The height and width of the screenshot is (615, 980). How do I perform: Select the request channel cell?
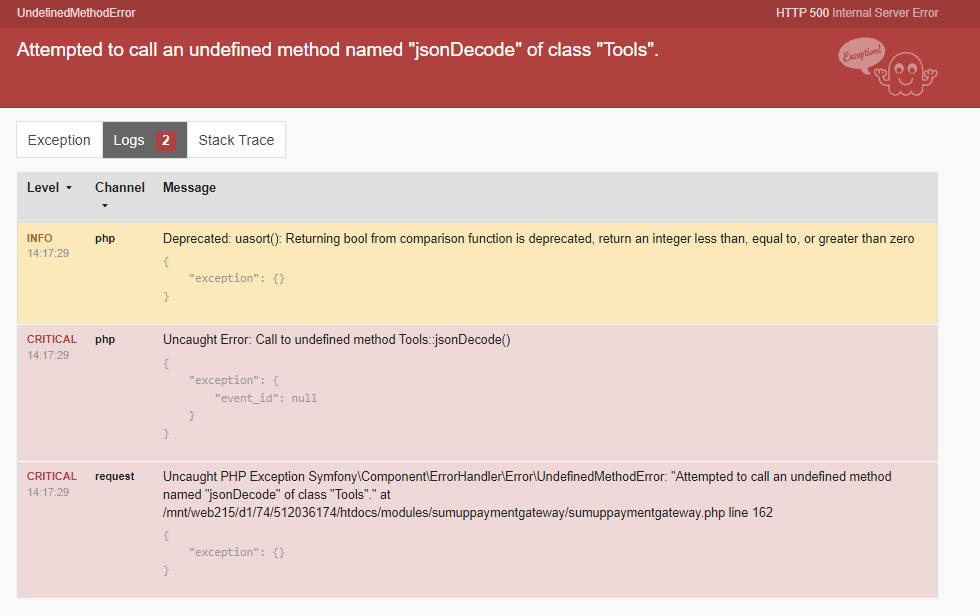(x=115, y=476)
